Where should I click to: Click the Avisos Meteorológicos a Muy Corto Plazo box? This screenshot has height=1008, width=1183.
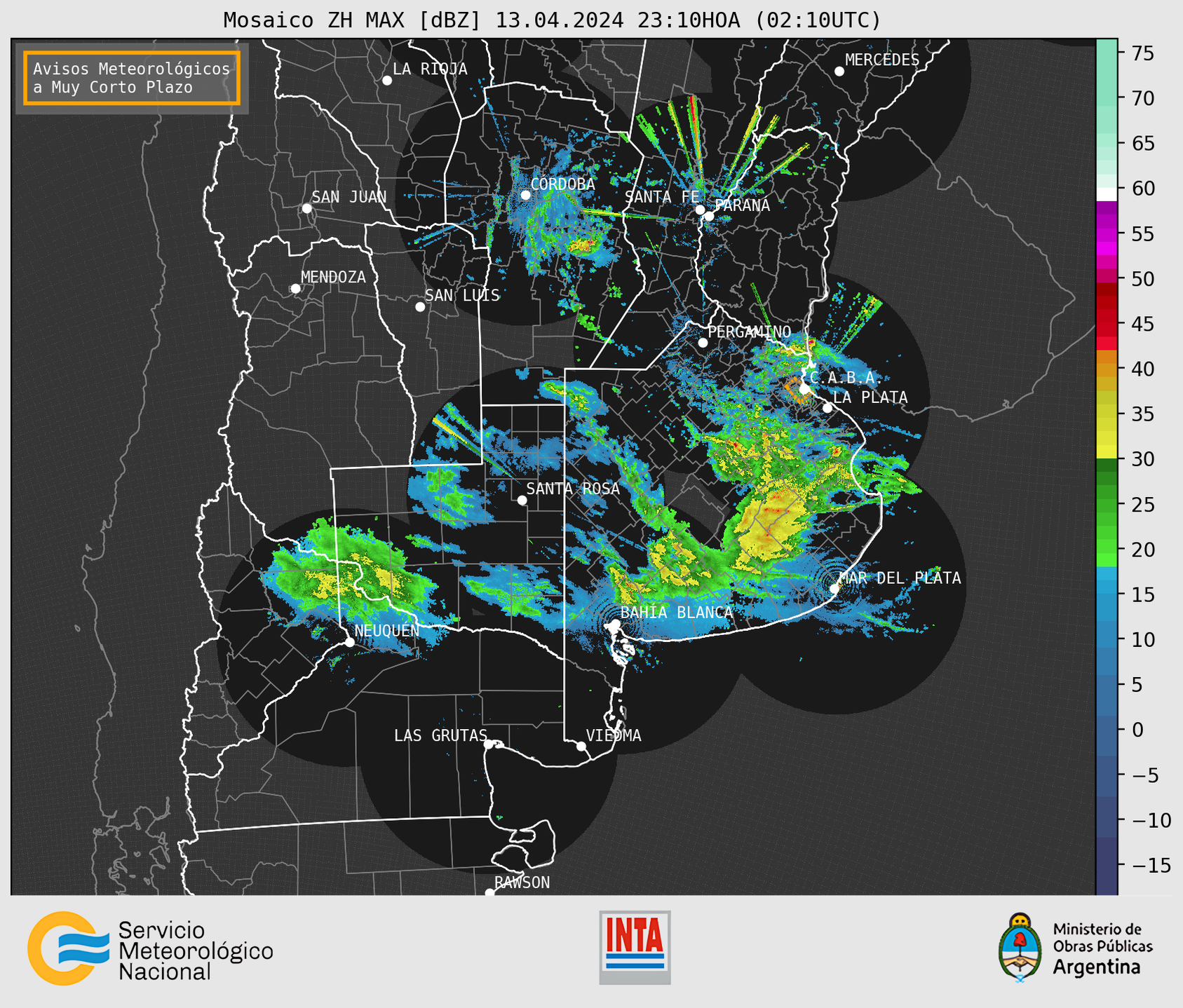[132, 78]
